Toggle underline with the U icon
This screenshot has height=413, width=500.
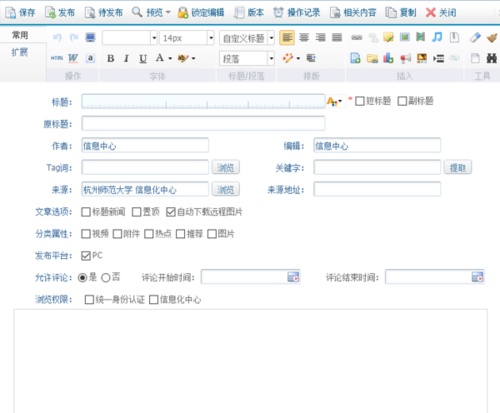coord(143,59)
